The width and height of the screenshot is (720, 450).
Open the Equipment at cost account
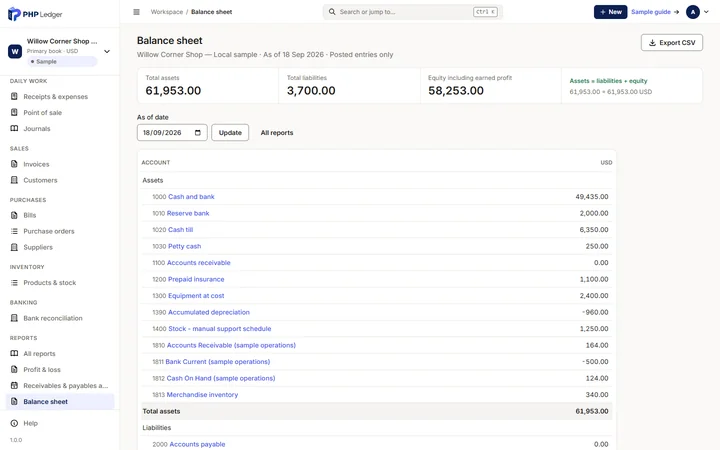196,296
